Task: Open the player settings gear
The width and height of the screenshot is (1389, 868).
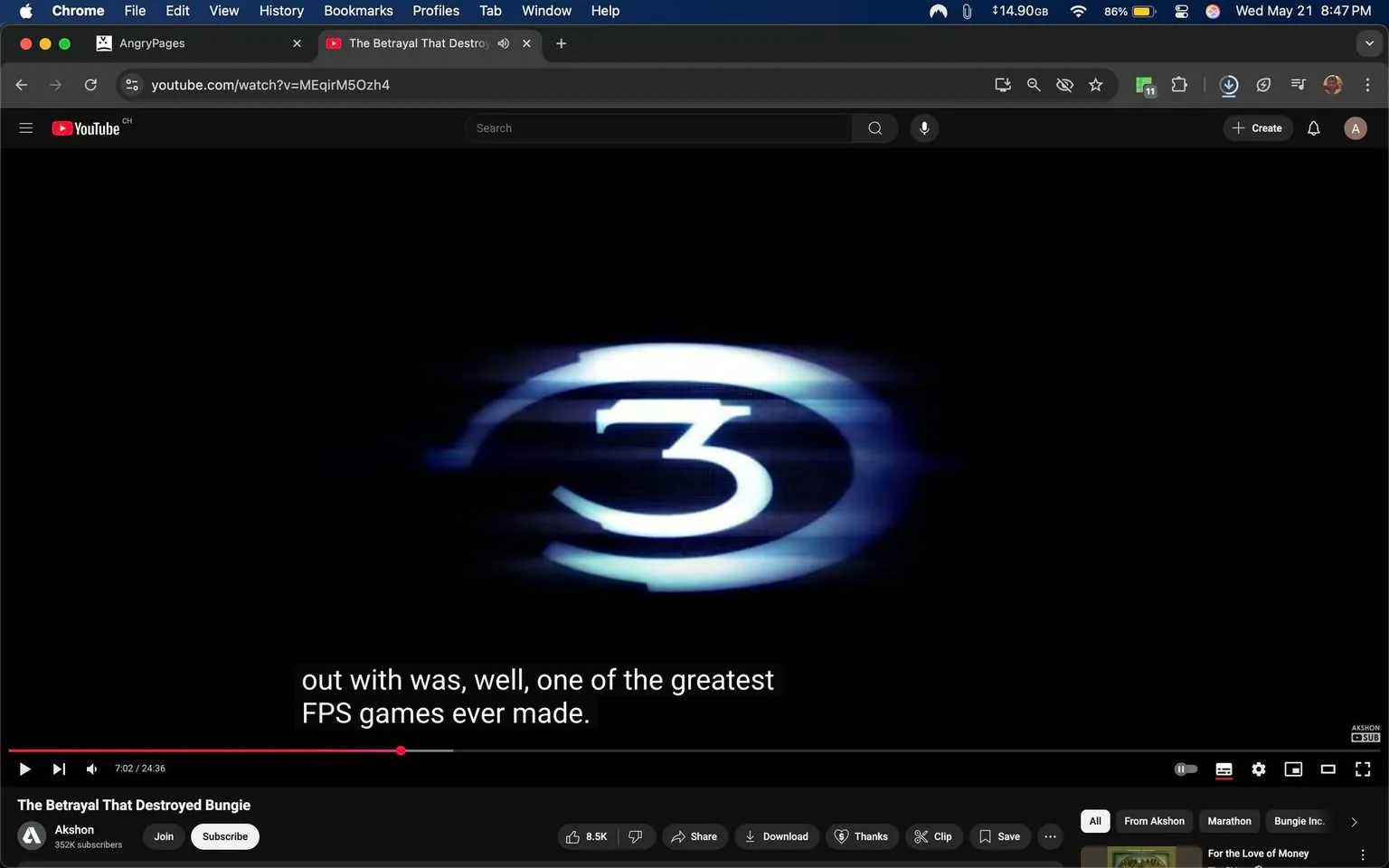Action: (x=1258, y=769)
